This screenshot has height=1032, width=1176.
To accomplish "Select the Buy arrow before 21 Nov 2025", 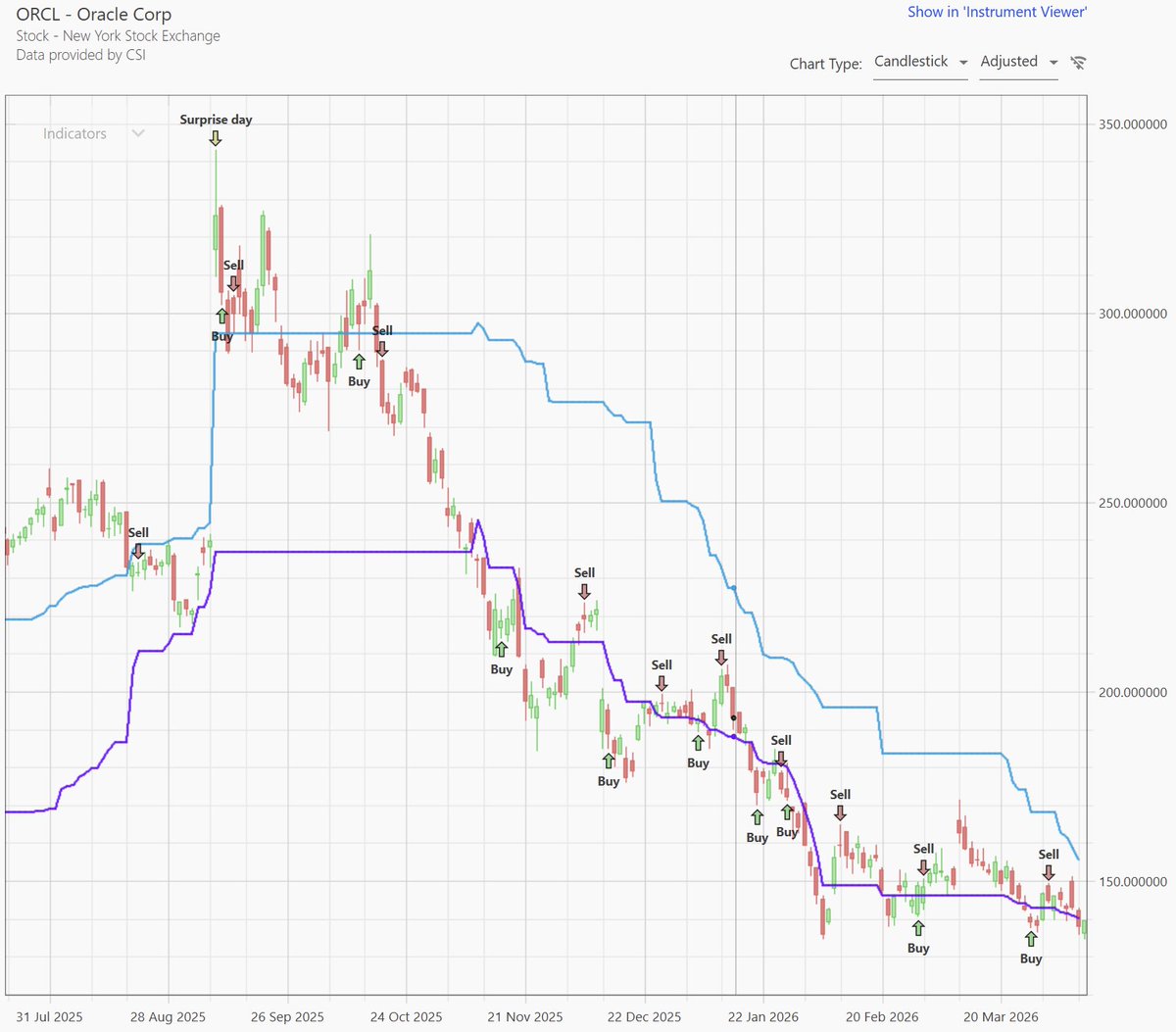I will (501, 649).
